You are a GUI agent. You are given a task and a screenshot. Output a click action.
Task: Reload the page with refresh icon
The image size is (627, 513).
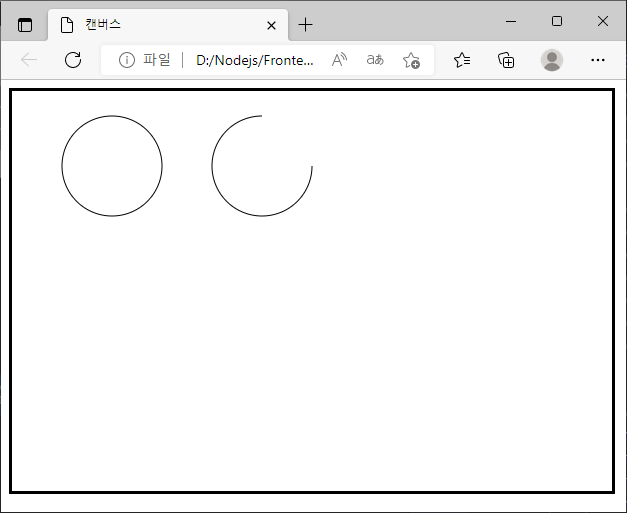point(73,60)
